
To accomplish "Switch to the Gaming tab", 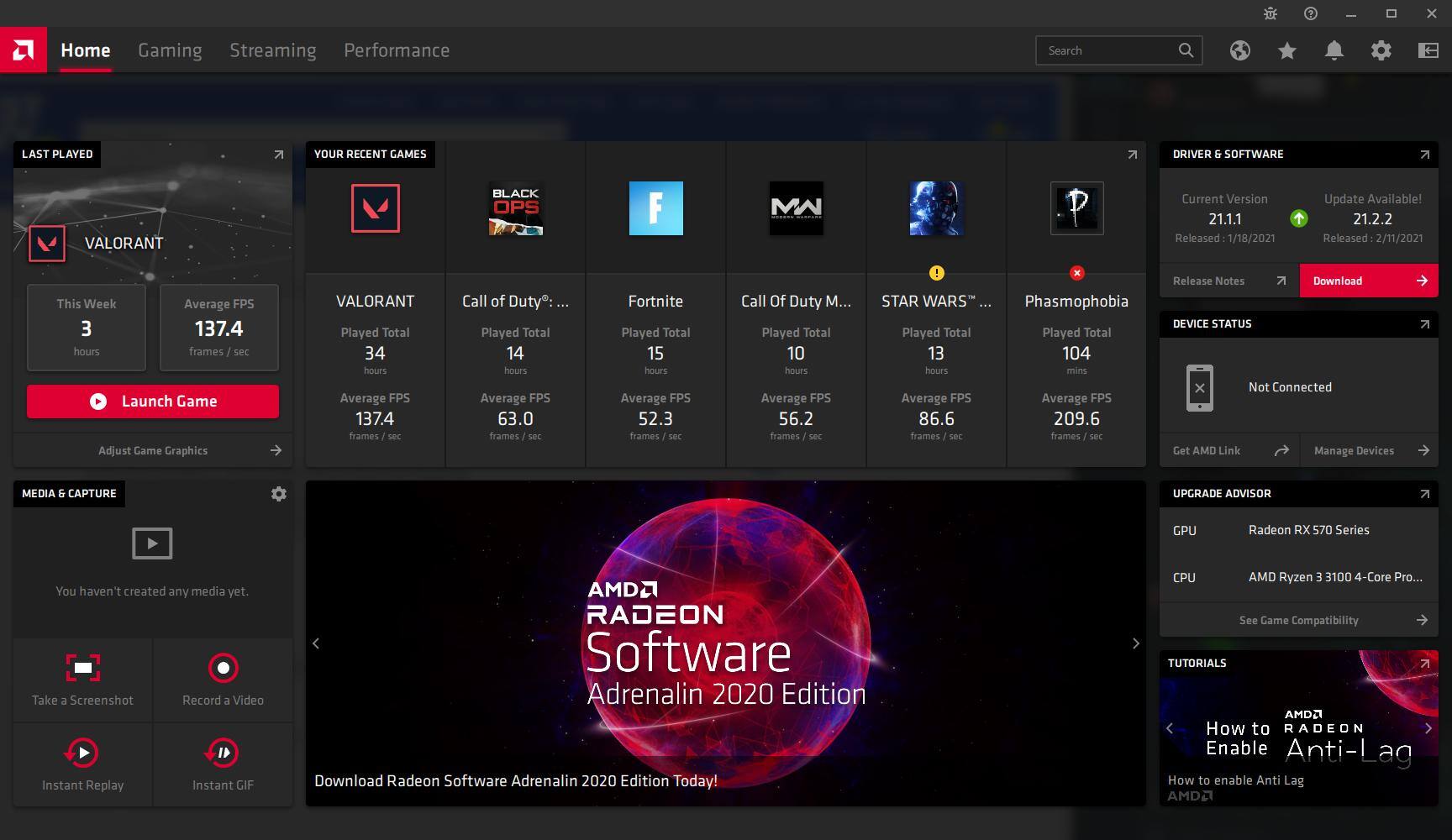I will pos(170,50).
